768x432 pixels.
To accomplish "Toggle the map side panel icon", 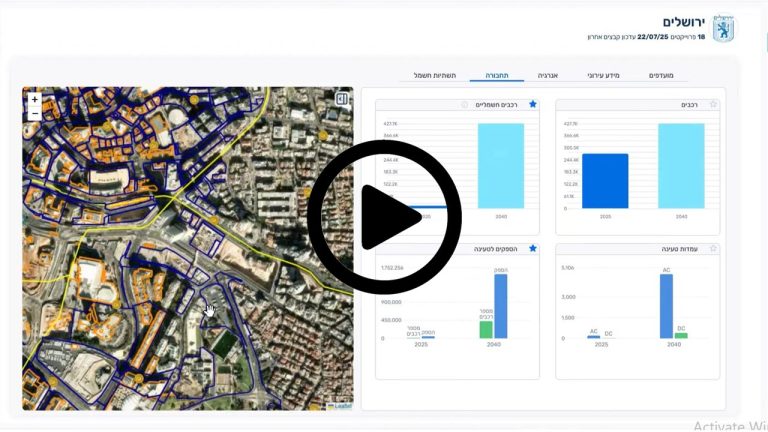I will (x=342, y=99).
